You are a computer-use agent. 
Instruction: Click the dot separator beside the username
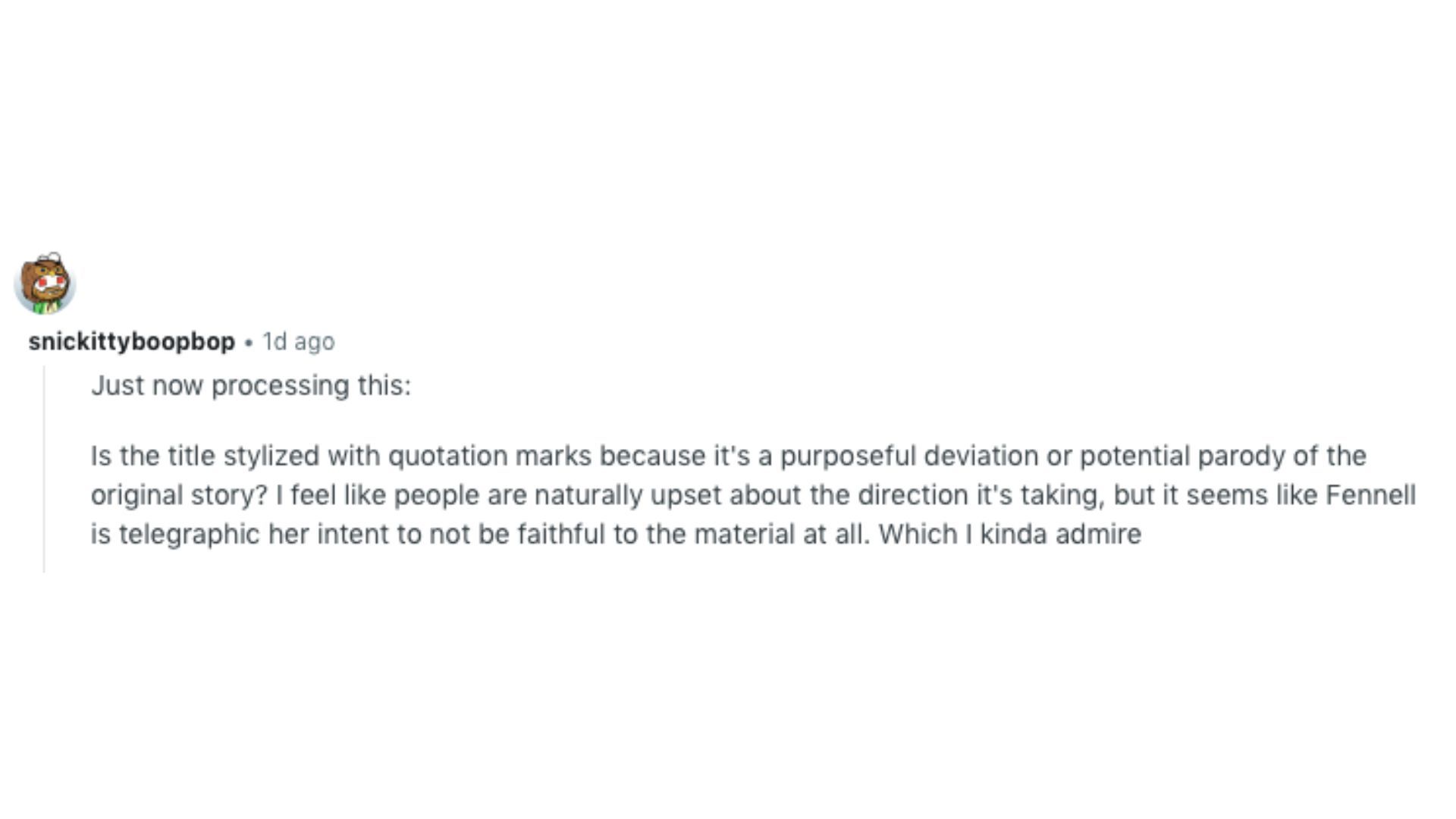click(x=249, y=343)
